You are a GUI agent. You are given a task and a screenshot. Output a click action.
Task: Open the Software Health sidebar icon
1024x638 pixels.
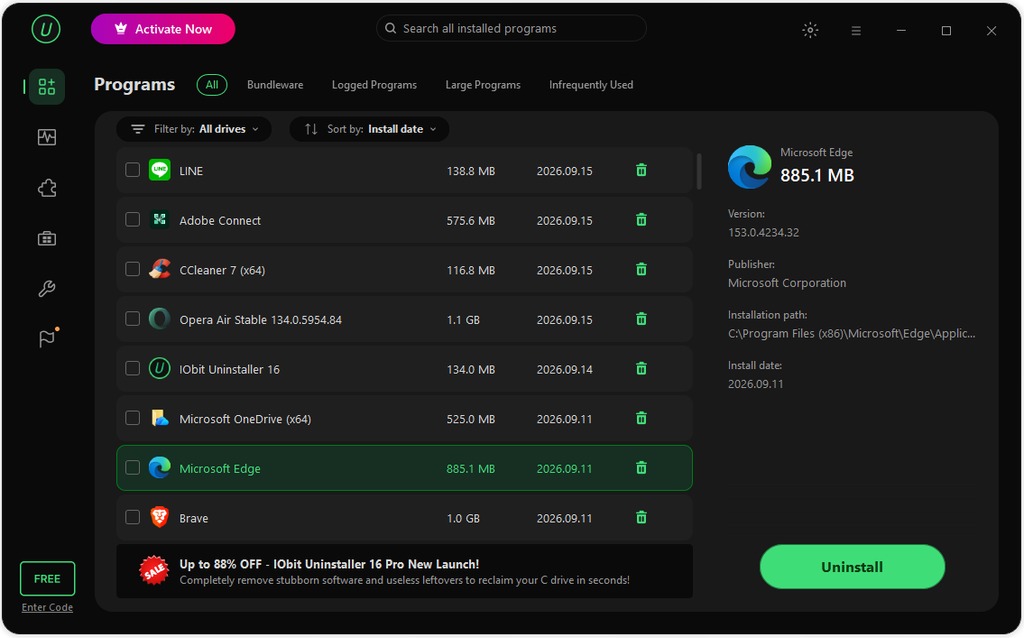pos(47,137)
